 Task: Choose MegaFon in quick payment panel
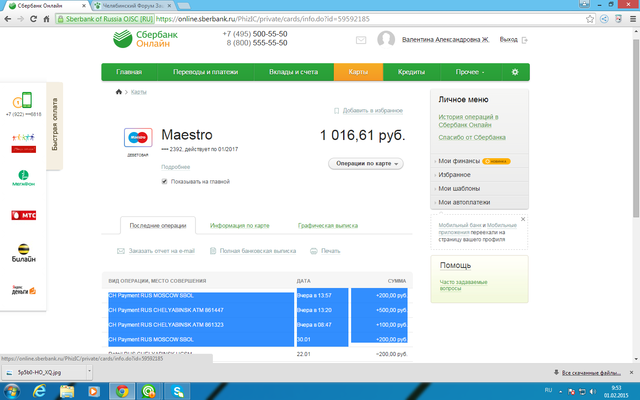click(23, 178)
